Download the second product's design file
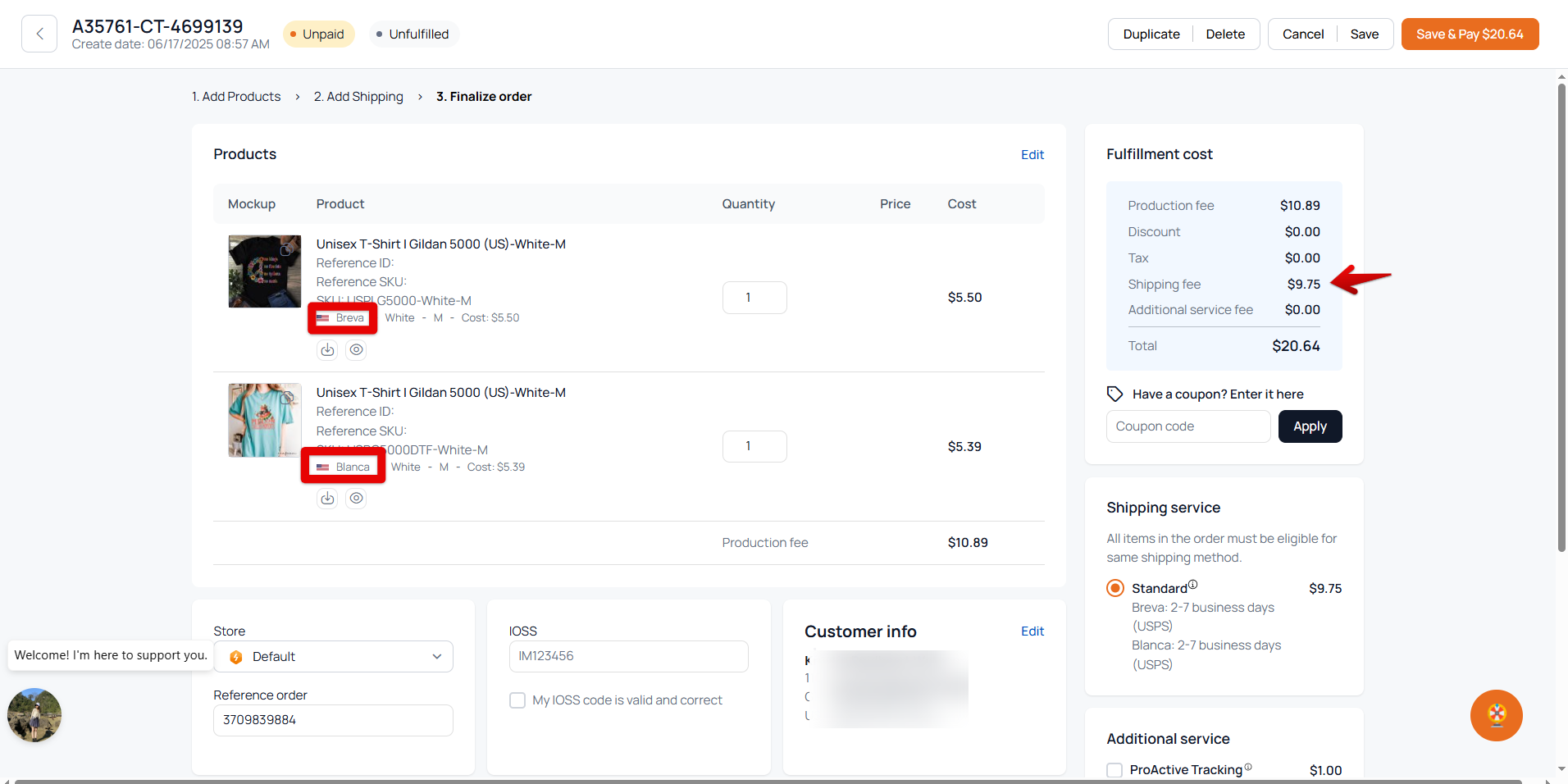 point(327,499)
